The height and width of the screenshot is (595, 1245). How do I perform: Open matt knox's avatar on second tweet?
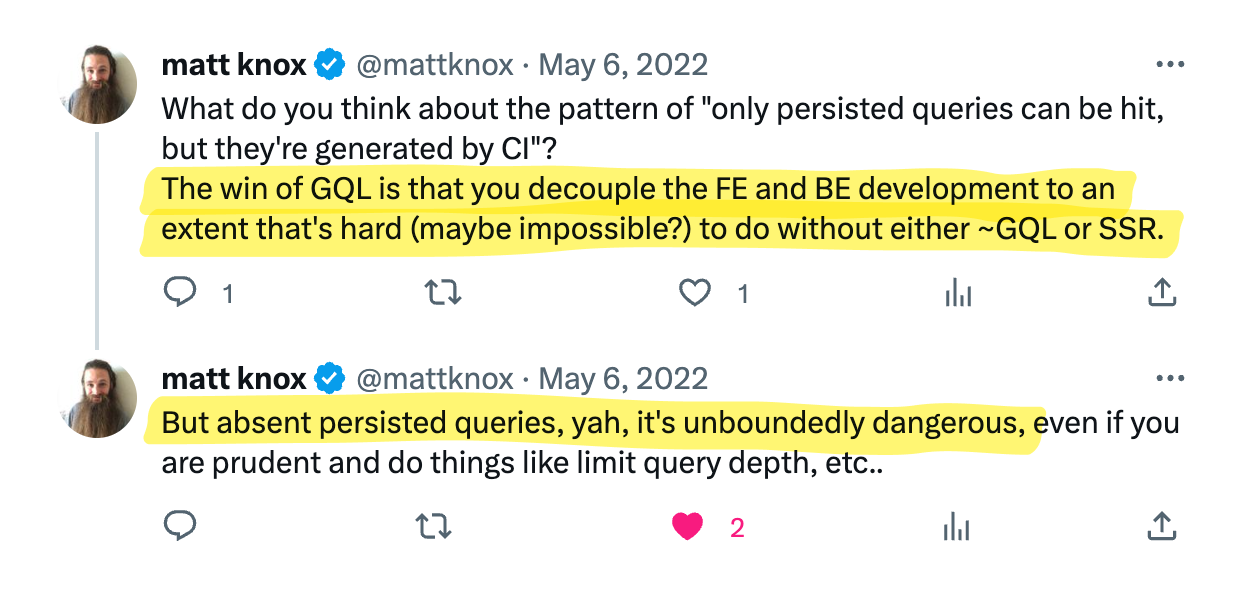coord(98,399)
